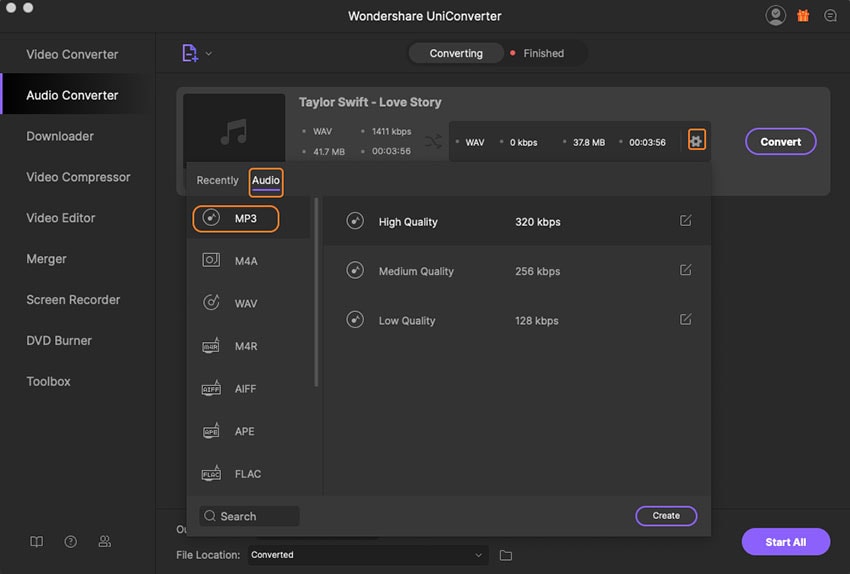This screenshot has width=850, height=574.
Task: Open the output settings gear icon
Action: tap(696, 141)
